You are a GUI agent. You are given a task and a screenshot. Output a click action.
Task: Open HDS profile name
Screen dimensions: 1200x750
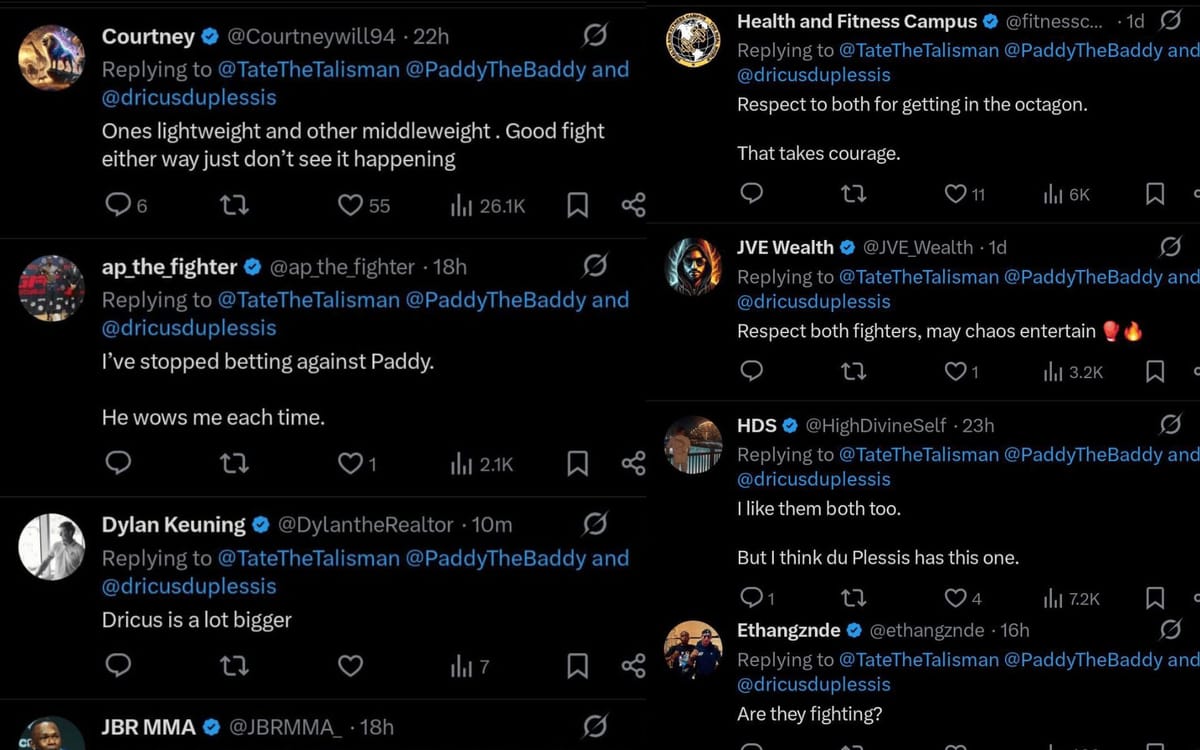(757, 426)
